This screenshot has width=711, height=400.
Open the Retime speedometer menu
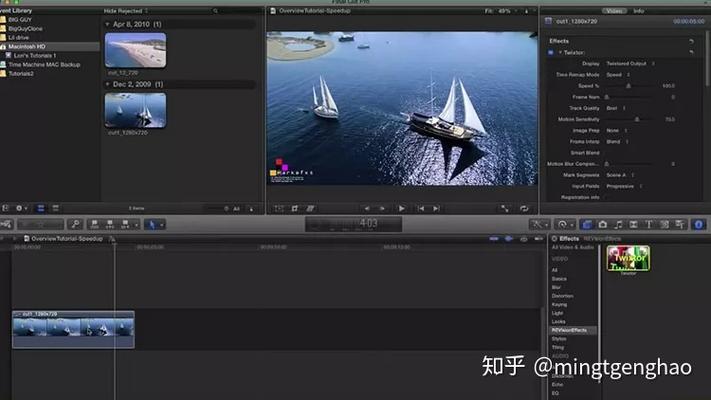pyautogui.click(x=565, y=224)
